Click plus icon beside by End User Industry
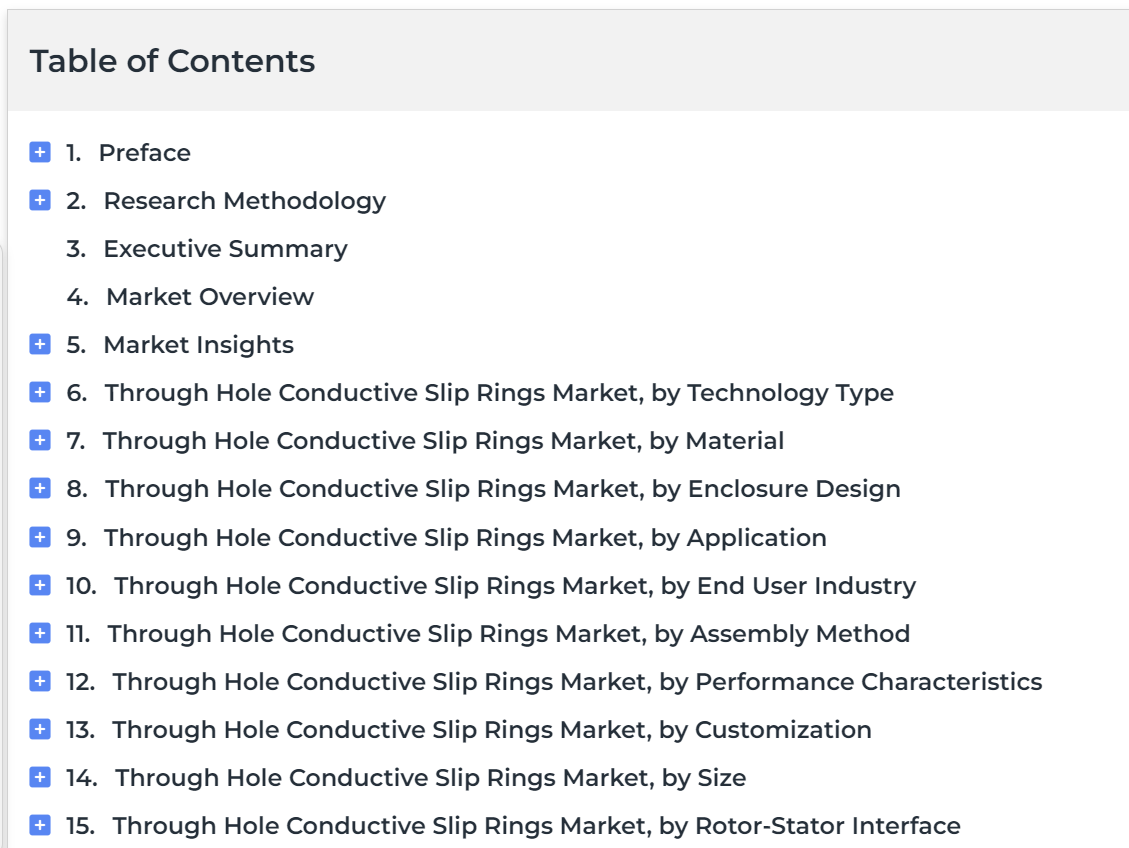The width and height of the screenshot is (1129, 848). tap(40, 585)
